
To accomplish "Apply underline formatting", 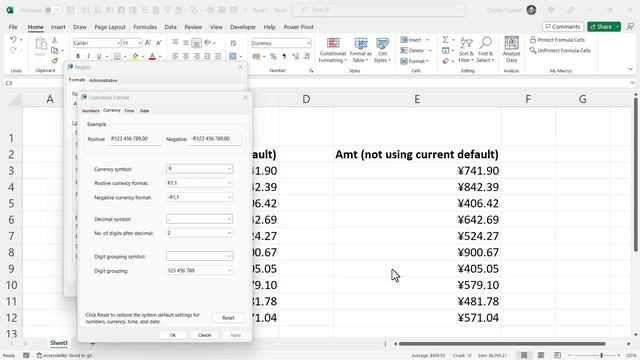I will (x=99, y=56).
